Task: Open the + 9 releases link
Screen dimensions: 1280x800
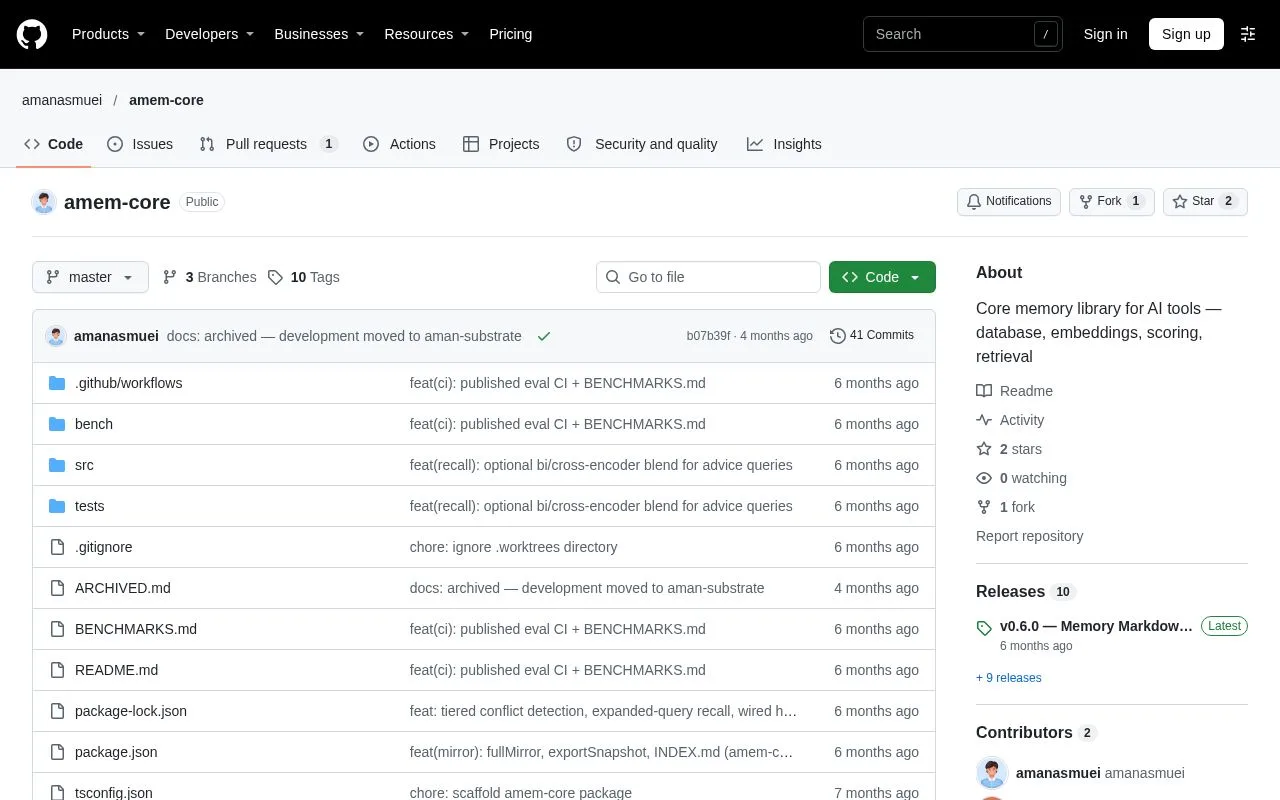Action: point(1009,678)
